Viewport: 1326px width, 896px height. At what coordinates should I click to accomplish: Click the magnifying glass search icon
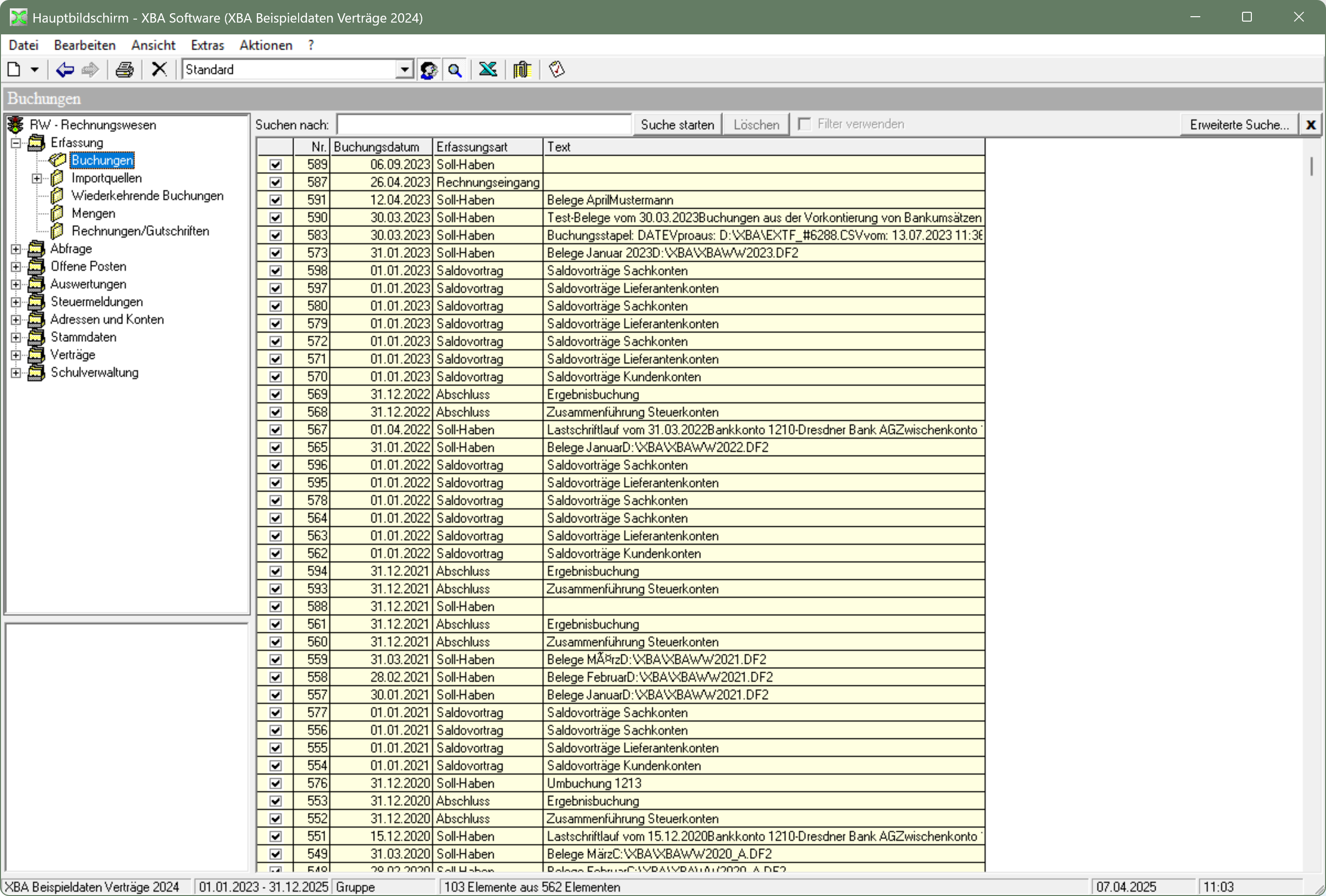(x=455, y=70)
